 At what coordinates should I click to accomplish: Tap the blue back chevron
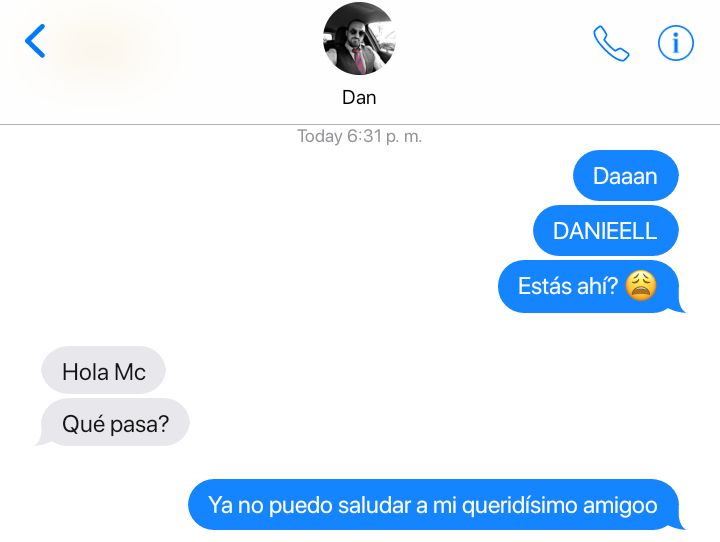[35, 41]
